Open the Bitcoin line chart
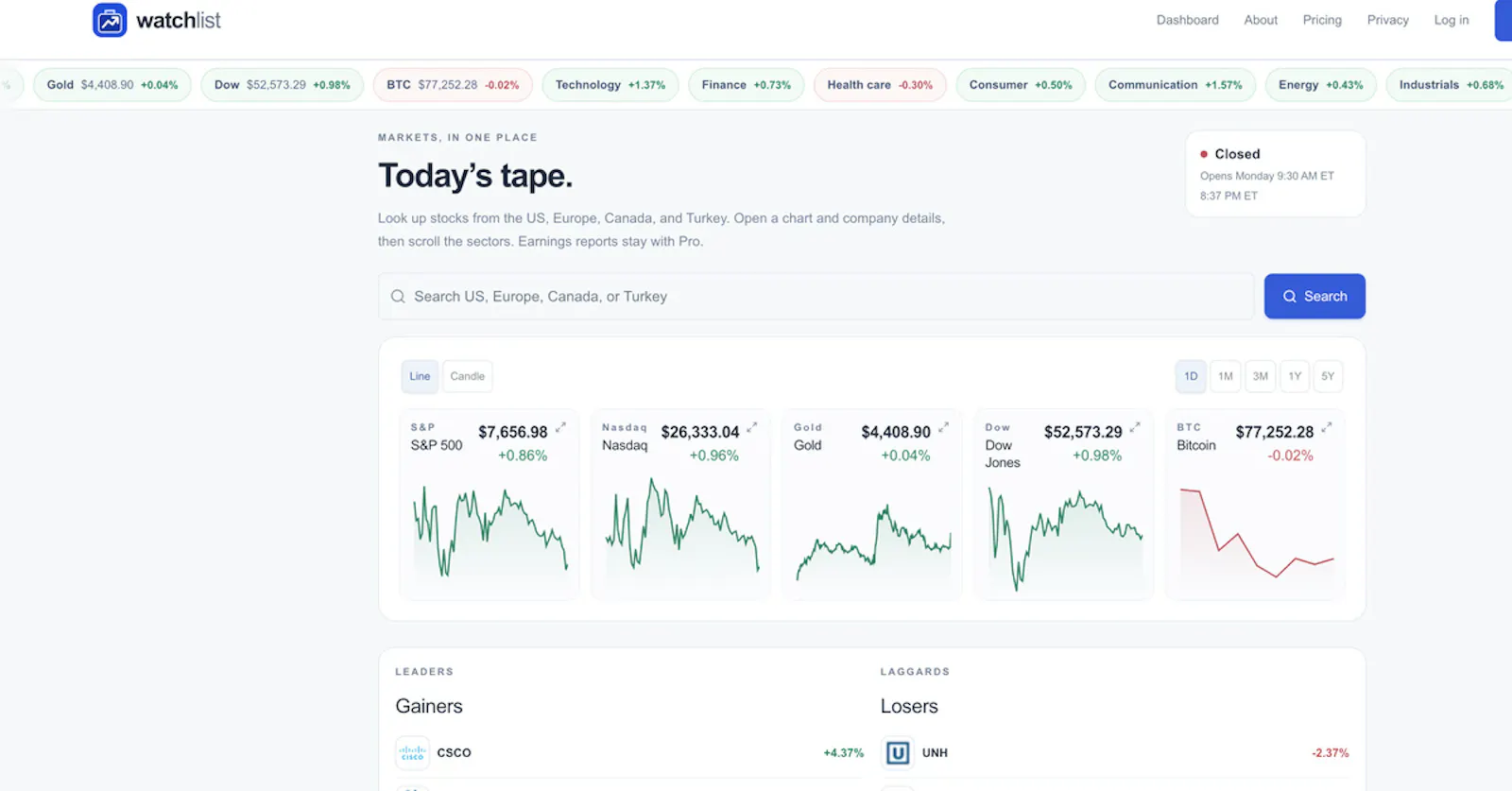1512x791 pixels. pyautogui.click(x=1257, y=533)
